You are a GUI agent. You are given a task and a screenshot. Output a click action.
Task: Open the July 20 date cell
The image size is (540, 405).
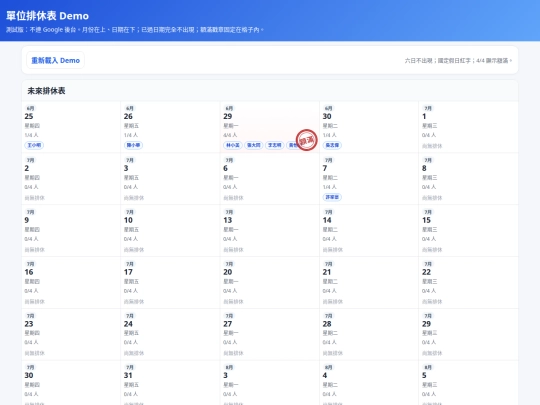coord(270,283)
